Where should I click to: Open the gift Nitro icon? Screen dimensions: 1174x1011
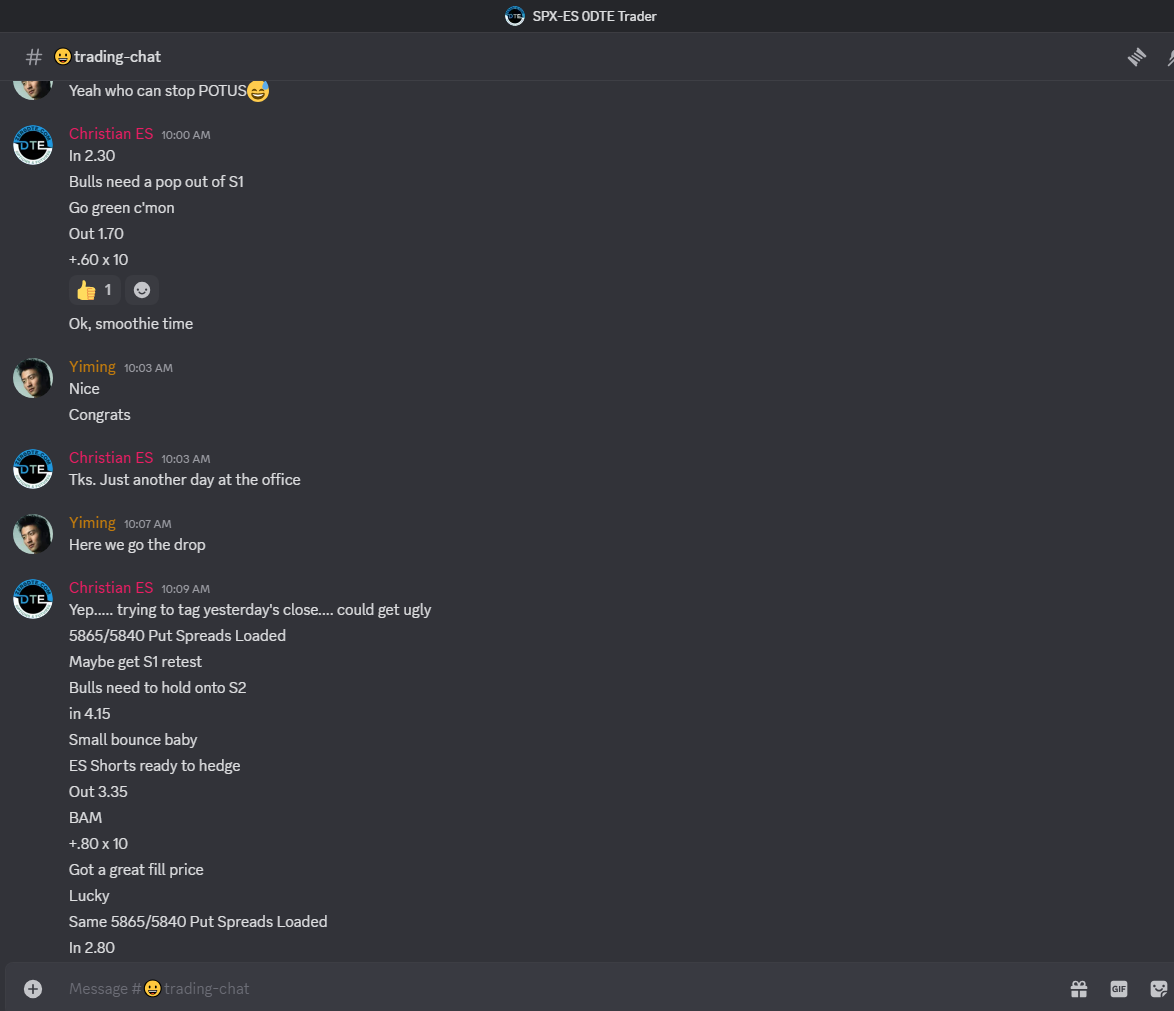click(x=1079, y=989)
